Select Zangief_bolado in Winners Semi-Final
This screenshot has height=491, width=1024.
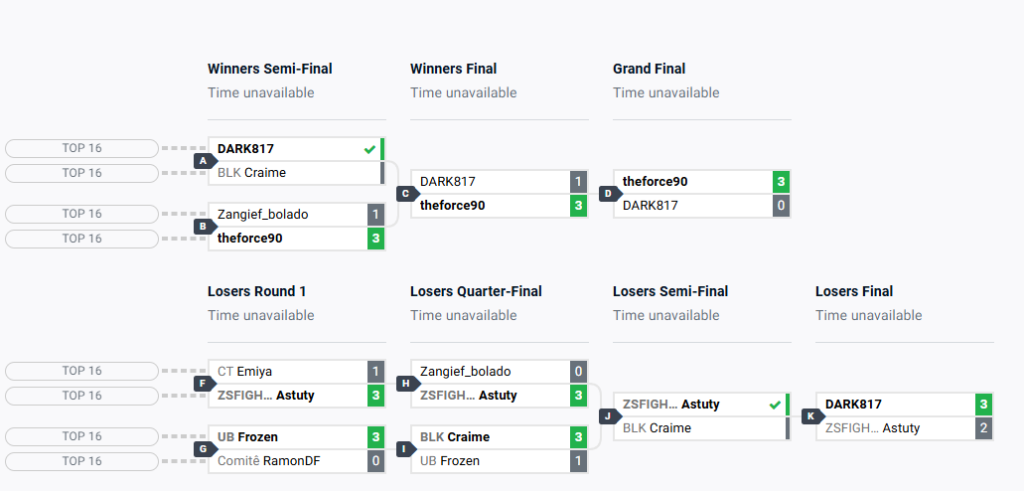coord(263,214)
